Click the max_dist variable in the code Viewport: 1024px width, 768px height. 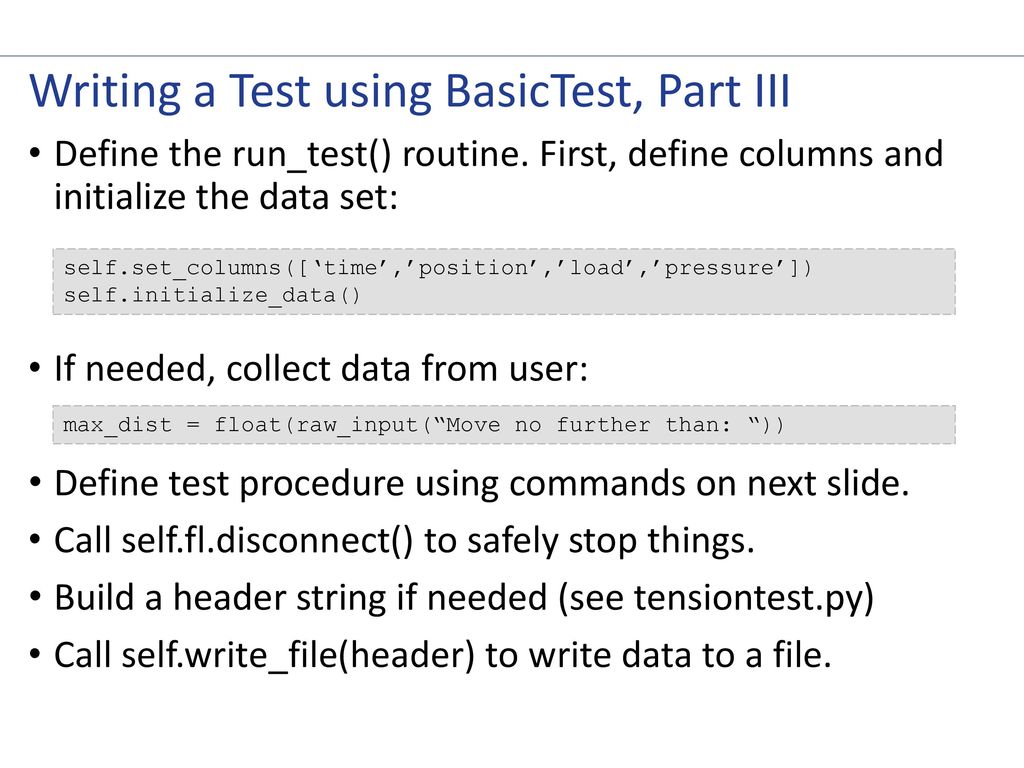click(118, 425)
